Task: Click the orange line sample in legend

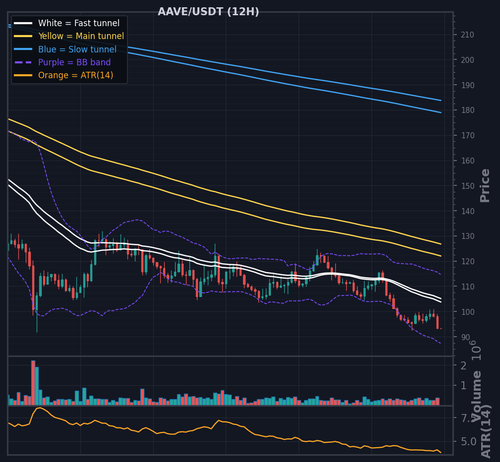Action: [x=23, y=75]
